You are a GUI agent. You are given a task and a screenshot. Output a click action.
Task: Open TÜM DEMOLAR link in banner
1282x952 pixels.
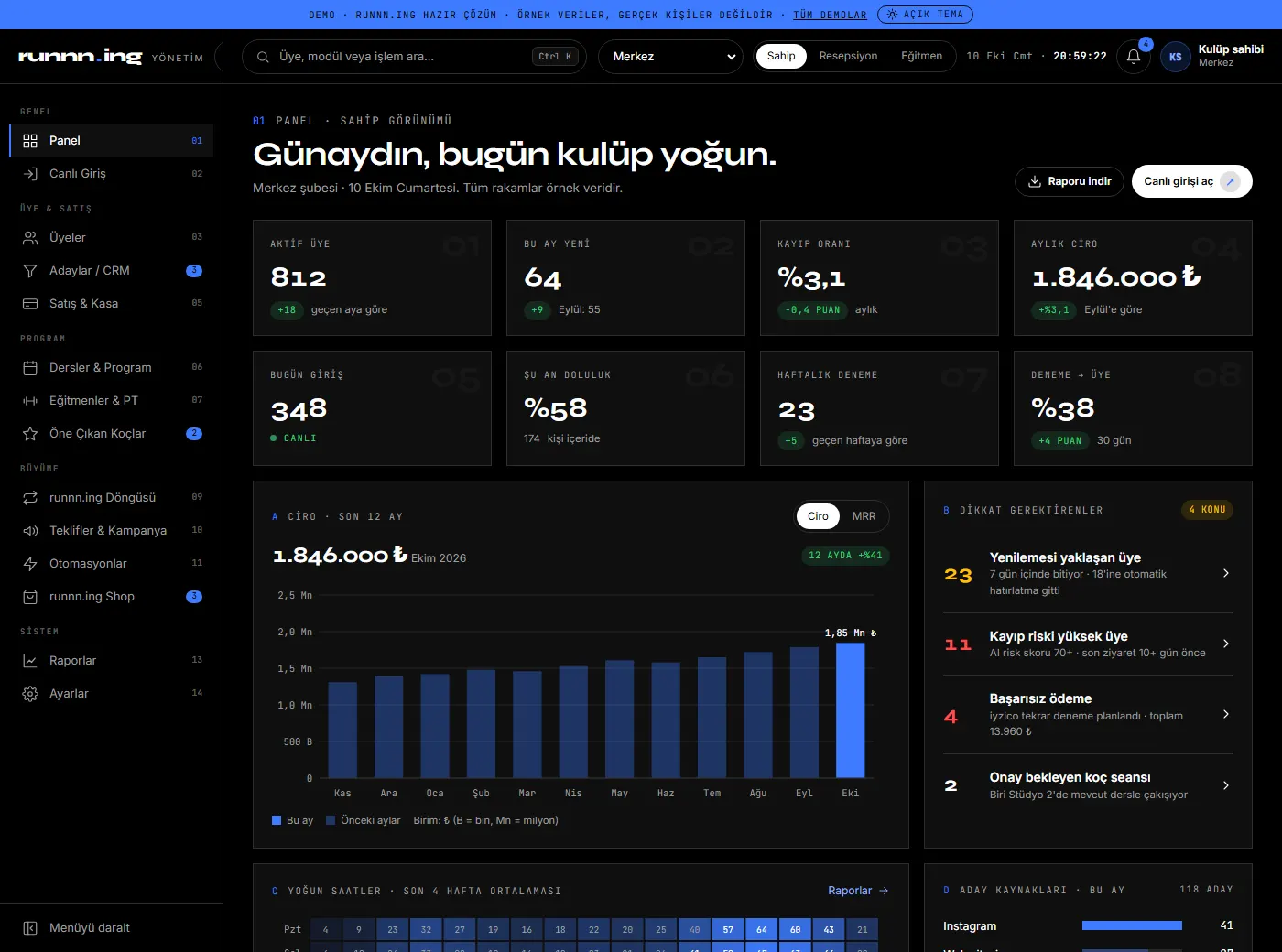pyautogui.click(x=830, y=15)
